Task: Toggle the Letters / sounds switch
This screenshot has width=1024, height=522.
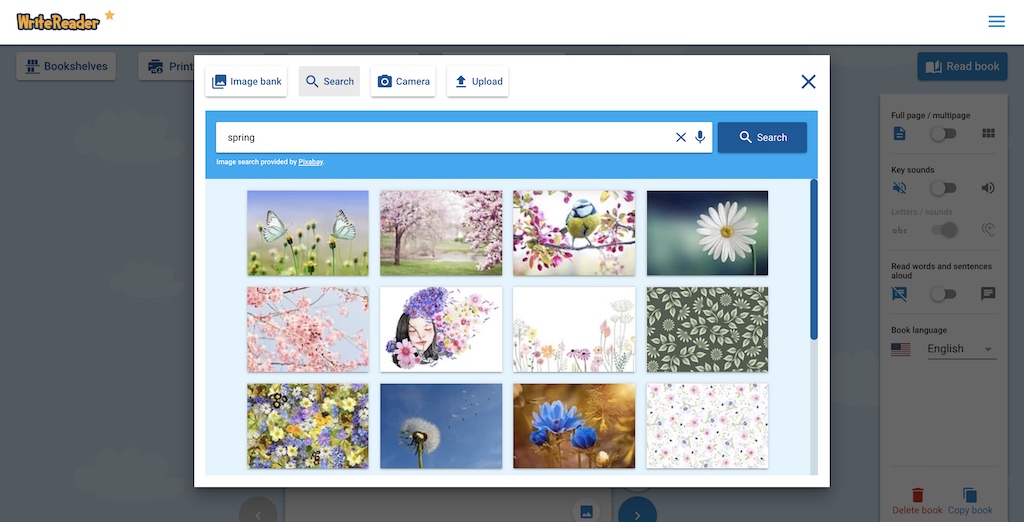Action: tap(944, 230)
